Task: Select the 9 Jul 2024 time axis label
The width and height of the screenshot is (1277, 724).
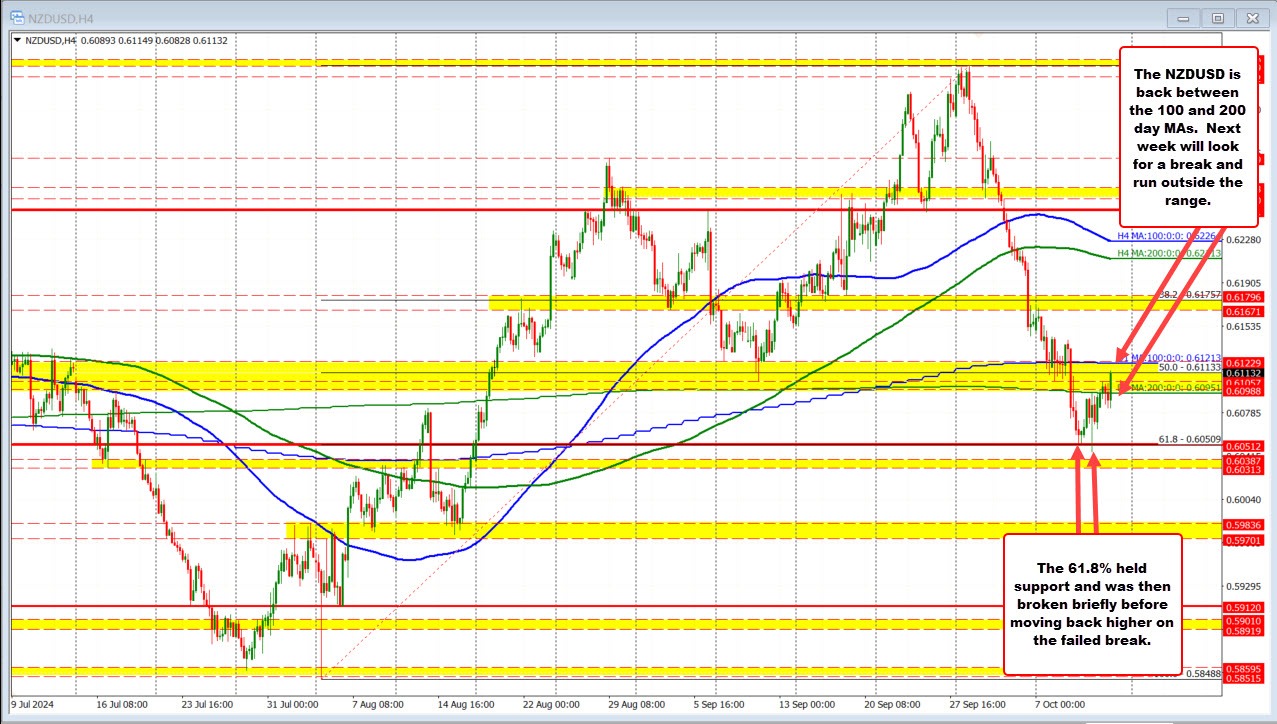Action: pos(32,705)
